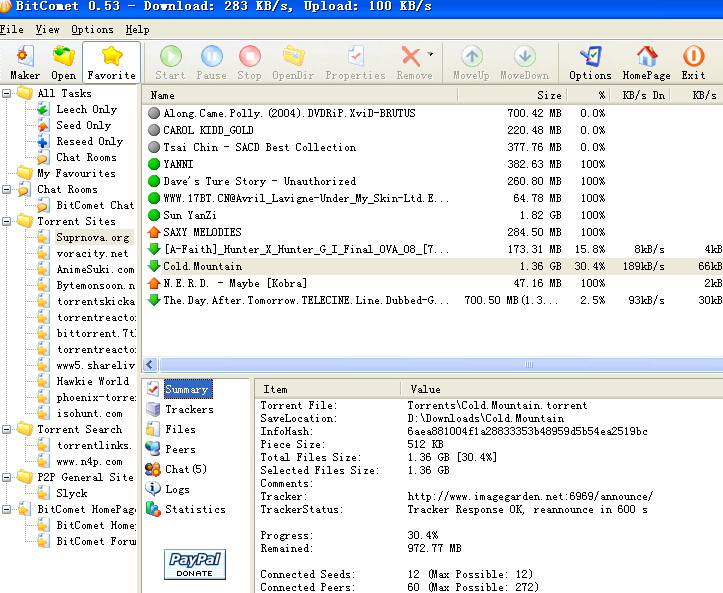Filter tasks by Reseed Only
The height and width of the screenshot is (593, 723).
[x=89, y=142]
